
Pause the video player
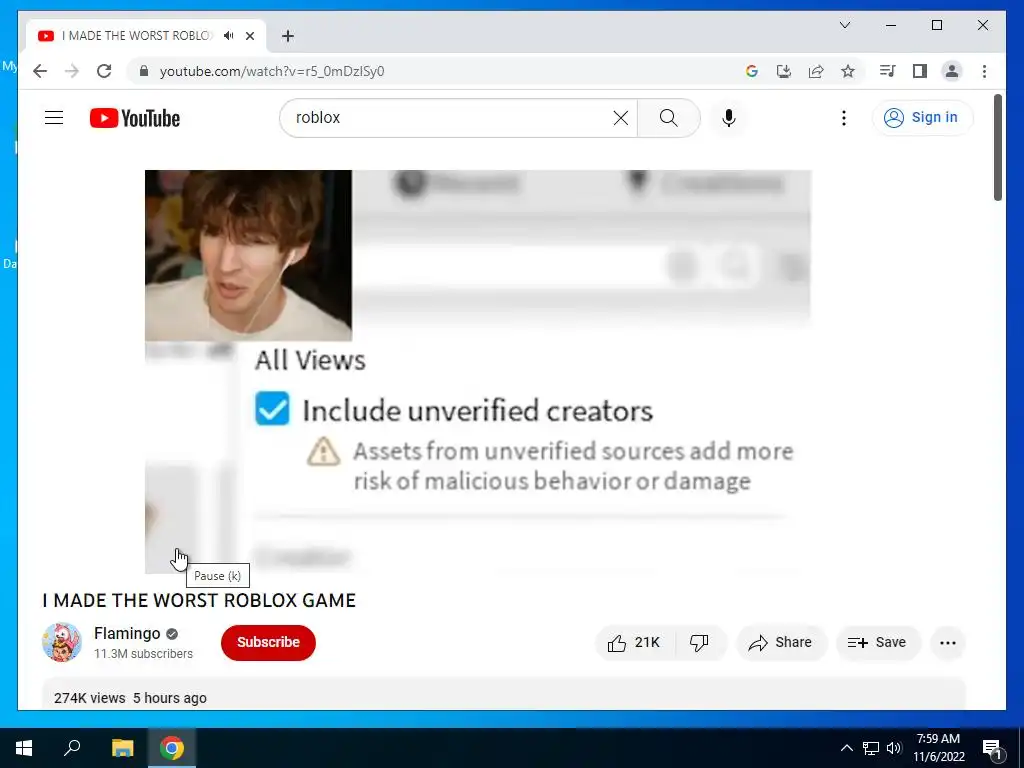(x=477, y=372)
